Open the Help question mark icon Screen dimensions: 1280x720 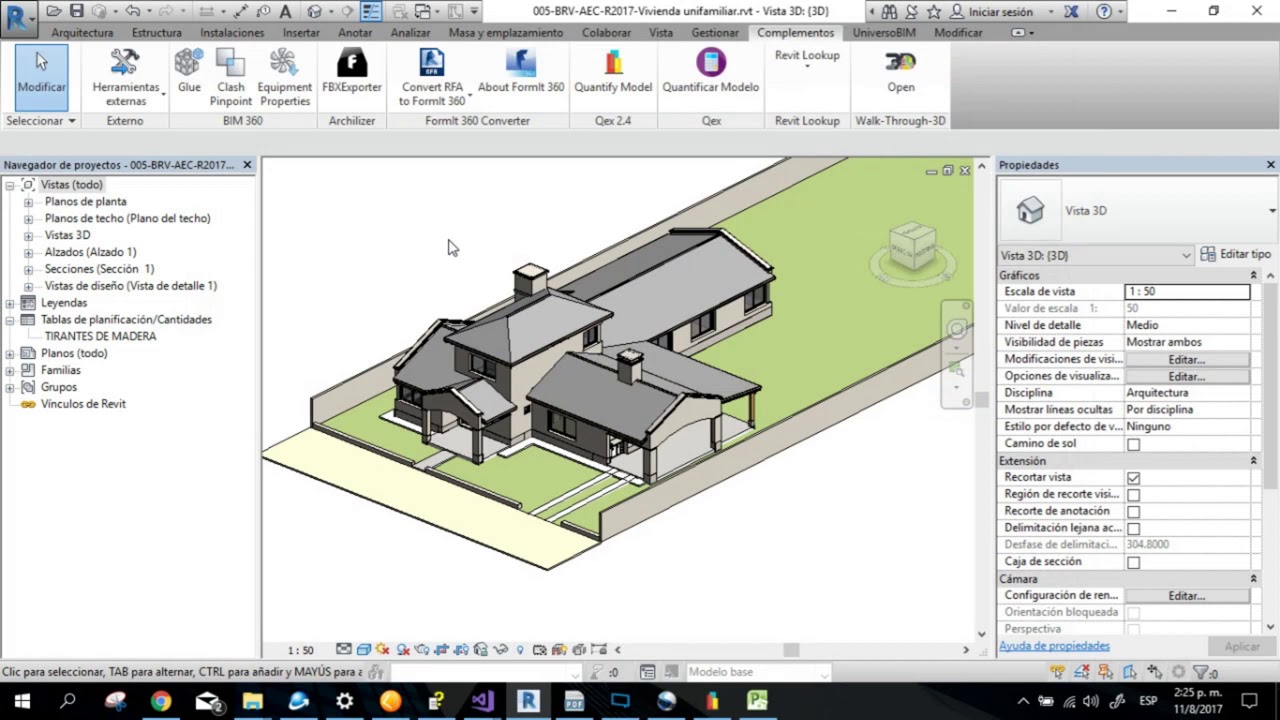click(1104, 12)
